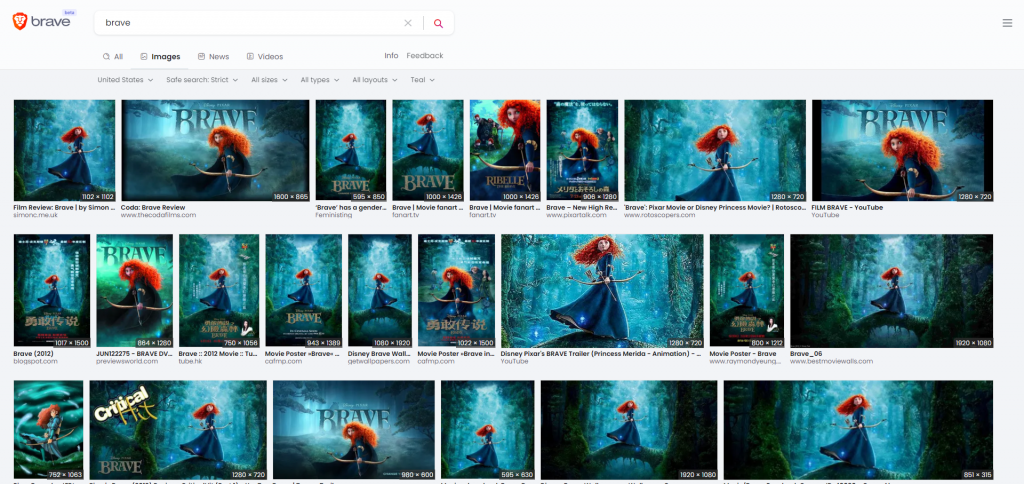Expand the All sizes filter
The height and width of the screenshot is (484, 1024).
tap(269, 80)
